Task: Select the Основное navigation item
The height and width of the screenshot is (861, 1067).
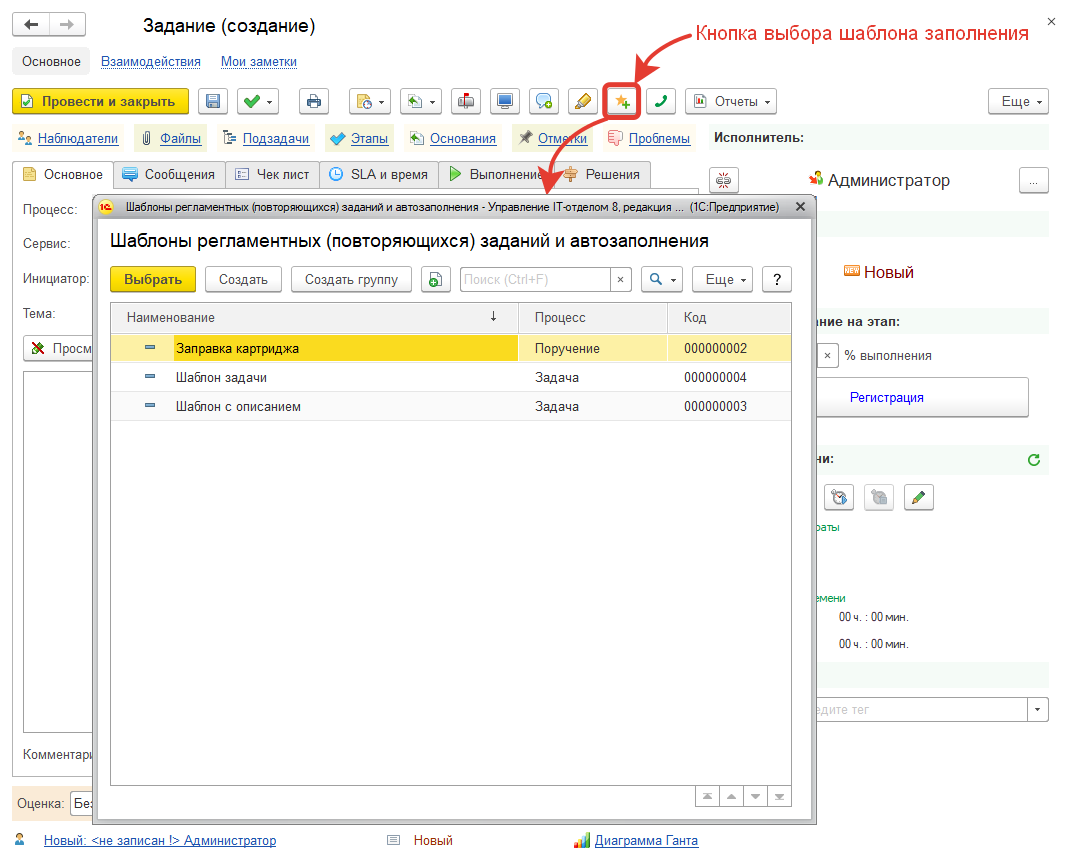Action: [51, 61]
